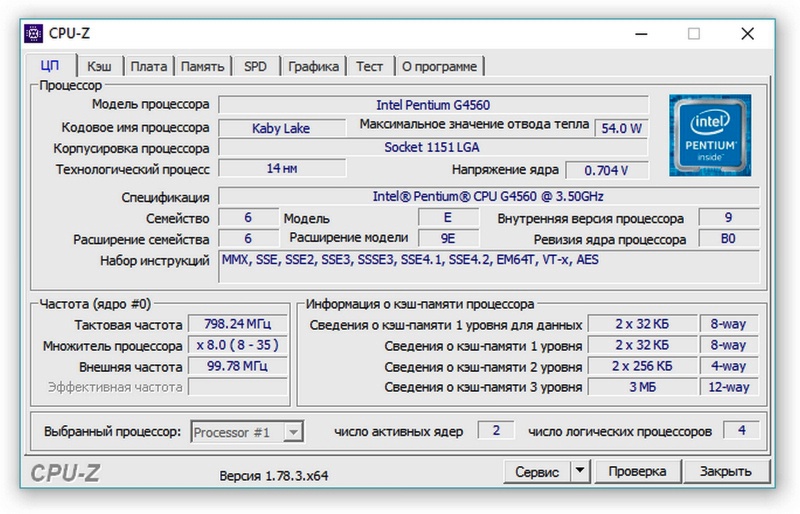
Task: Click the Набор инструкций label
Action: click(x=155, y=261)
